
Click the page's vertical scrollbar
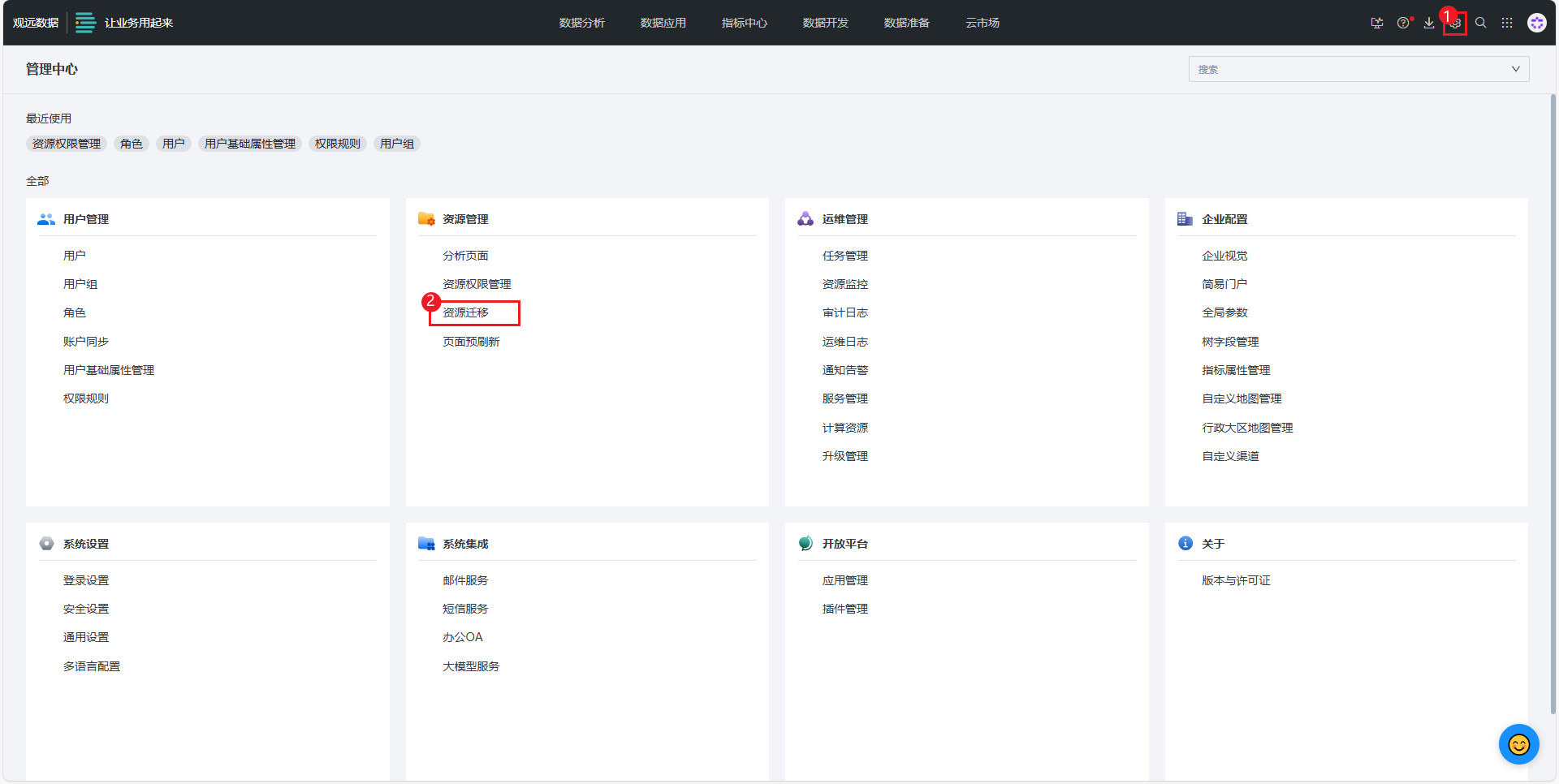[1553, 406]
